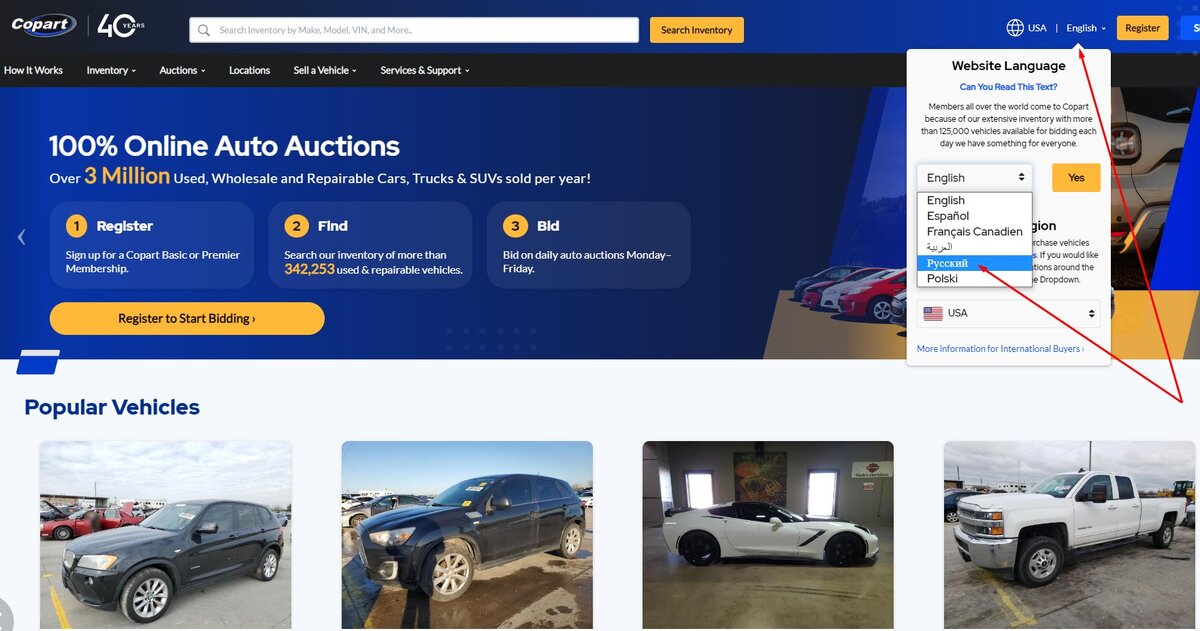Image resolution: width=1200 pixels, height=631 pixels.
Task: Click the previous slide arrow on banner
Action: point(21,237)
